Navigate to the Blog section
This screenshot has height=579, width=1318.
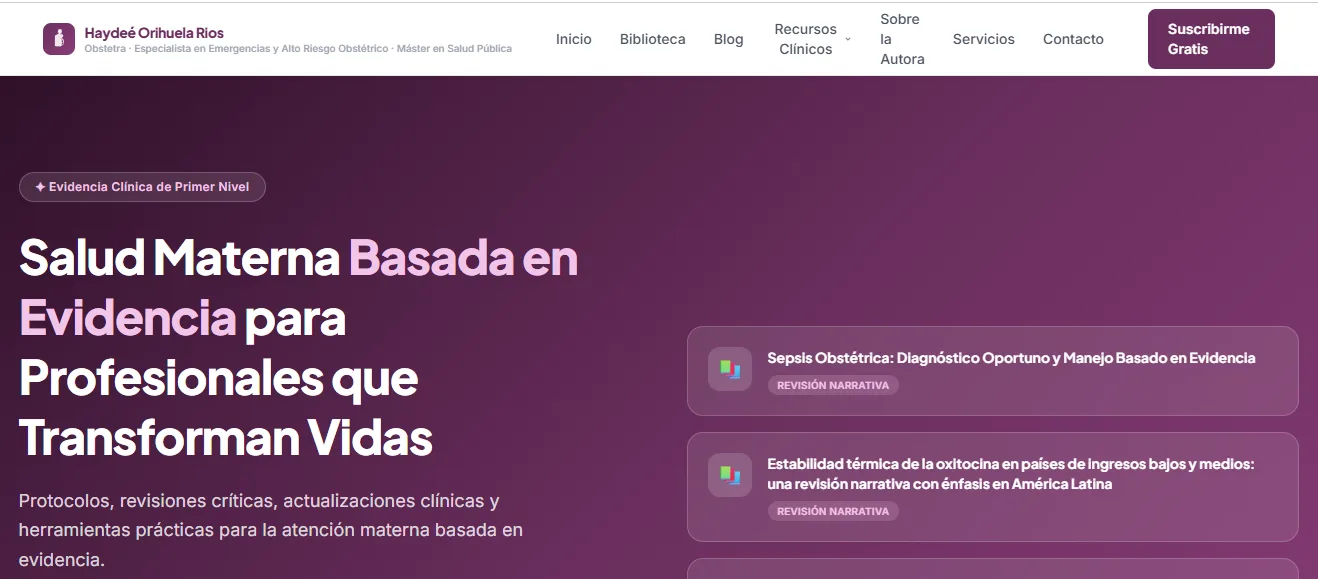pyautogui.click(x=729, y=39)
